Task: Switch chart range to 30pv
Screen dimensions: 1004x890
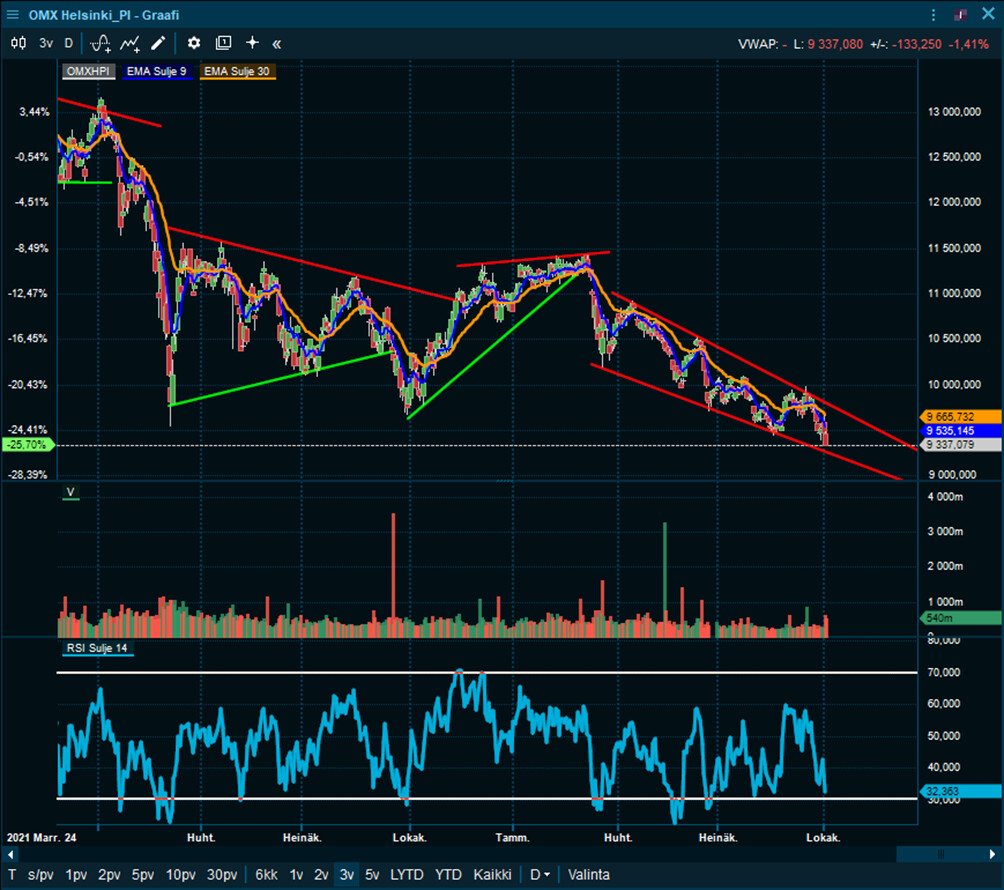Action: (222, 875)
